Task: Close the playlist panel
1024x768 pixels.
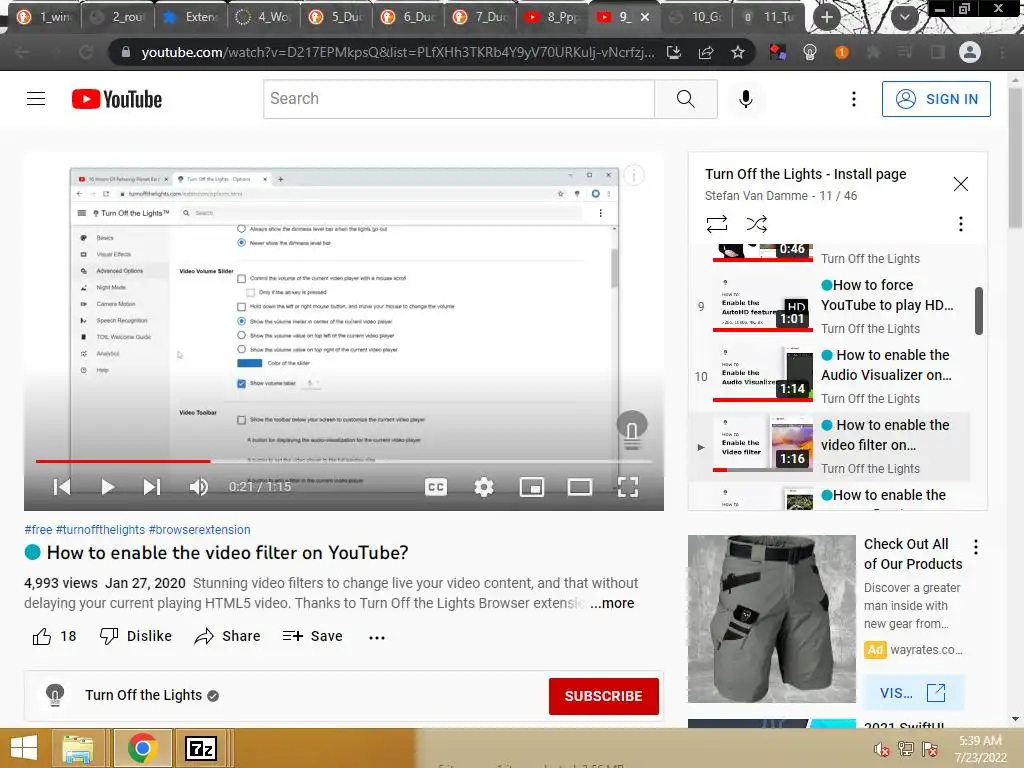Action: [x=961, y=184]
